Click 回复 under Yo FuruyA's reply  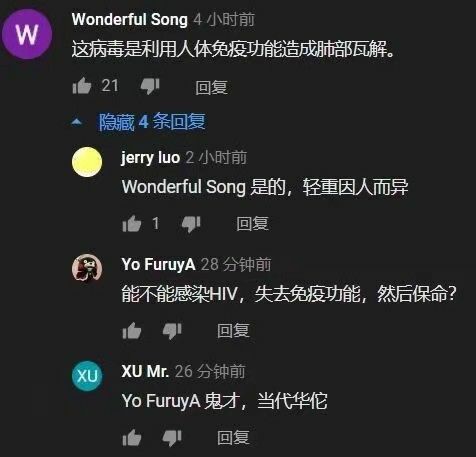(233, 331)
